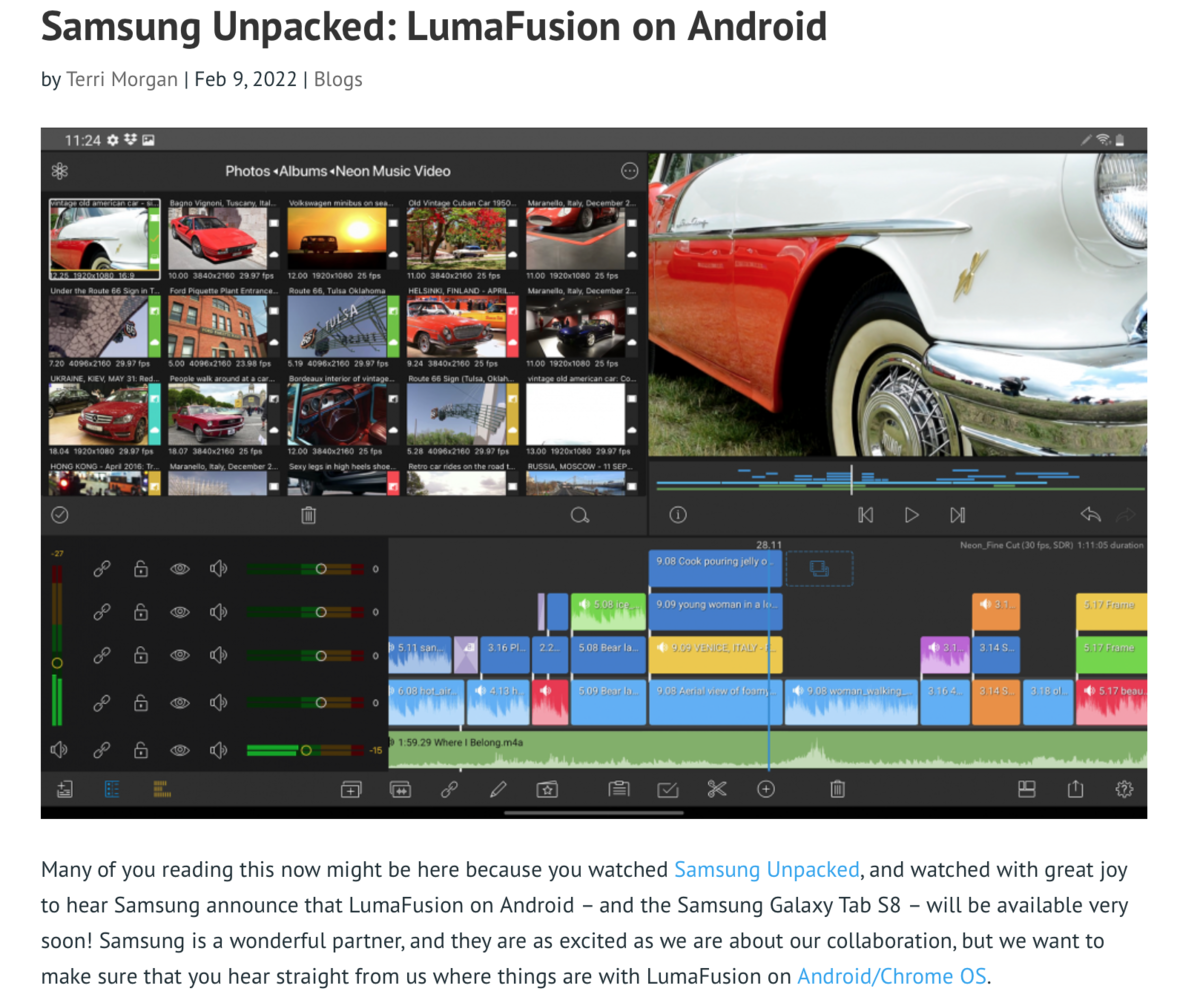Click the clipboard icon in the timeline toolbar
Image resolution: width=1200 pixels, height=997 pixels.
619,789
